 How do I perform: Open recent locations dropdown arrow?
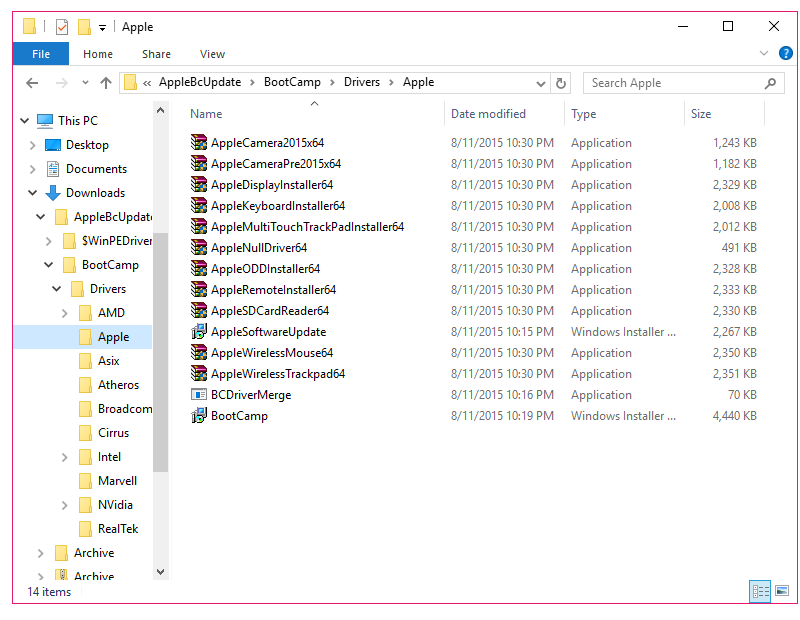(x=85, y=83)
